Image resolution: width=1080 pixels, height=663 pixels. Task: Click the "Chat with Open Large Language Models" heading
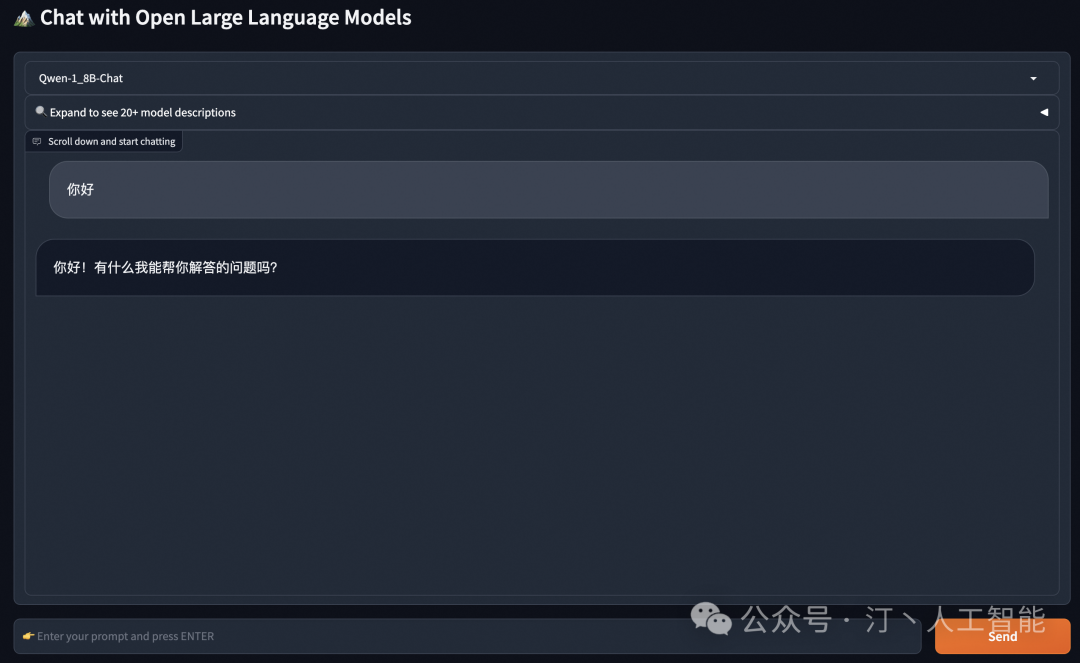point(225,18)
